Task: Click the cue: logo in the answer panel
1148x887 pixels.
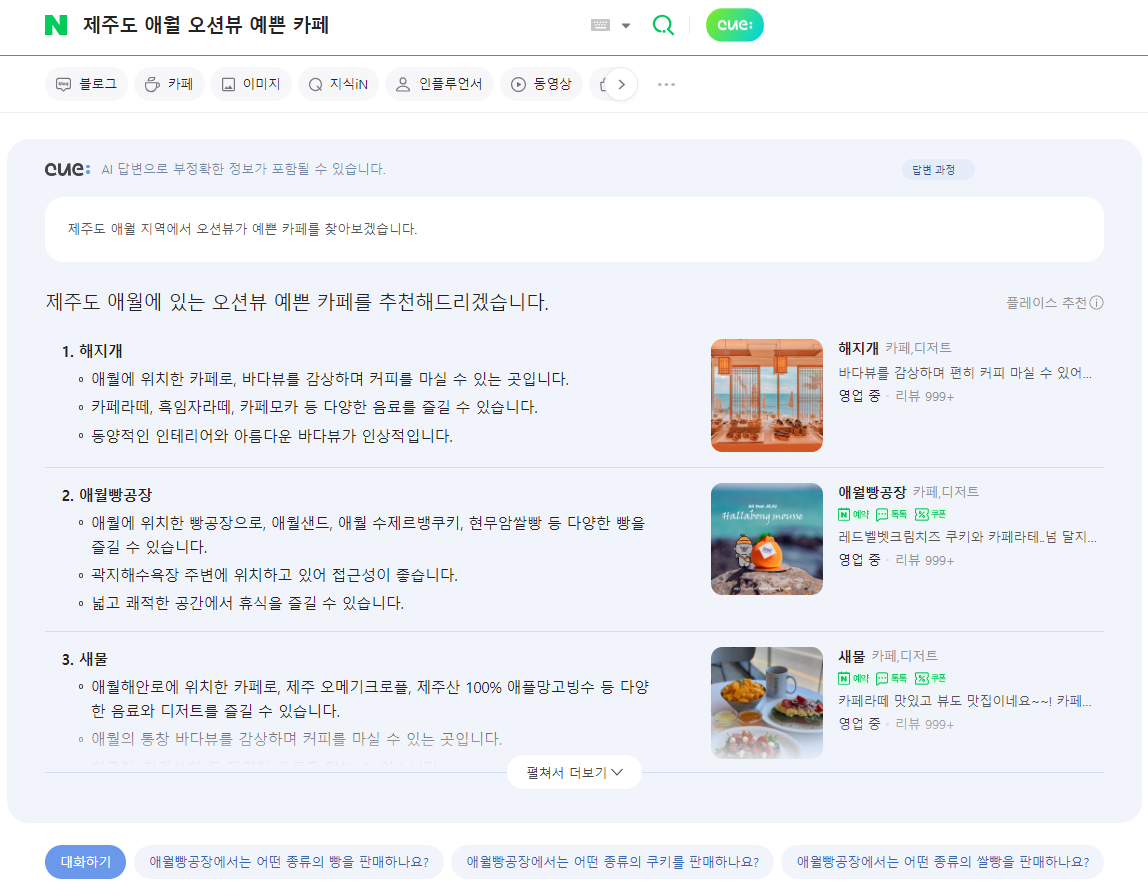Action: pyautogui.click(x=67, y=169)
